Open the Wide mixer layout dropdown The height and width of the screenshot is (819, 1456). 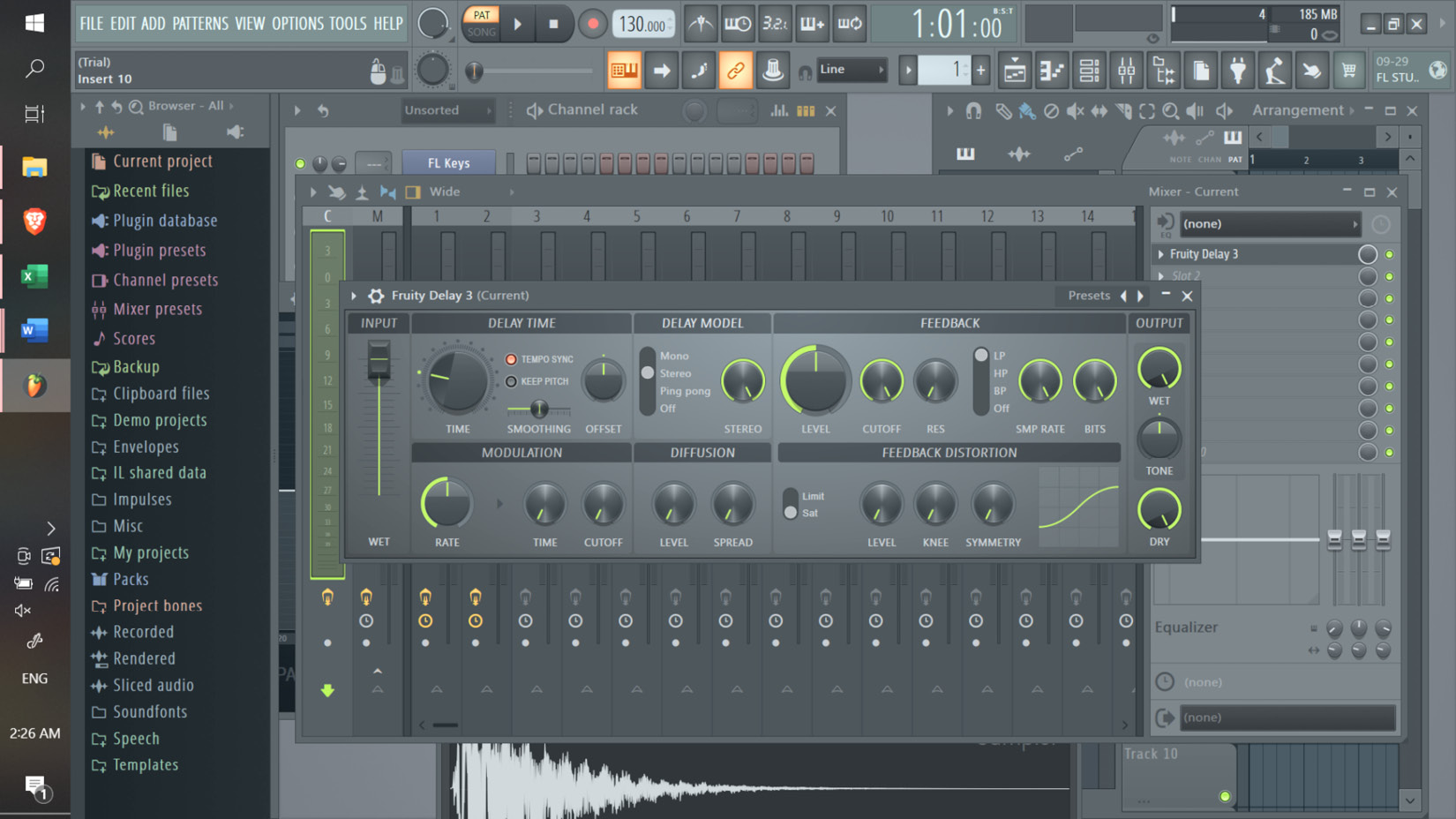(470, 192)
